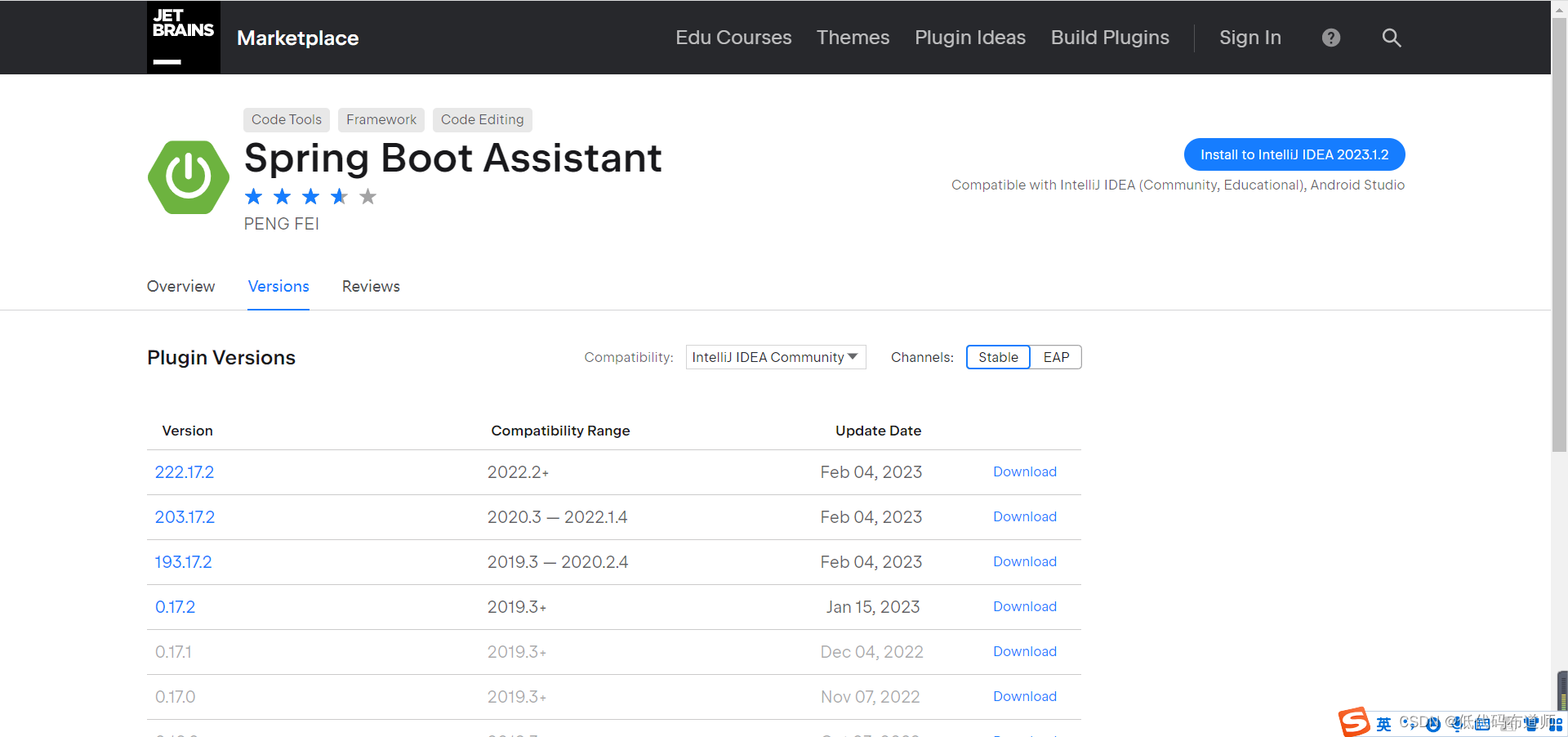1568x737 pixels.
Task: Go to Marketplace home
Action: 298,38
